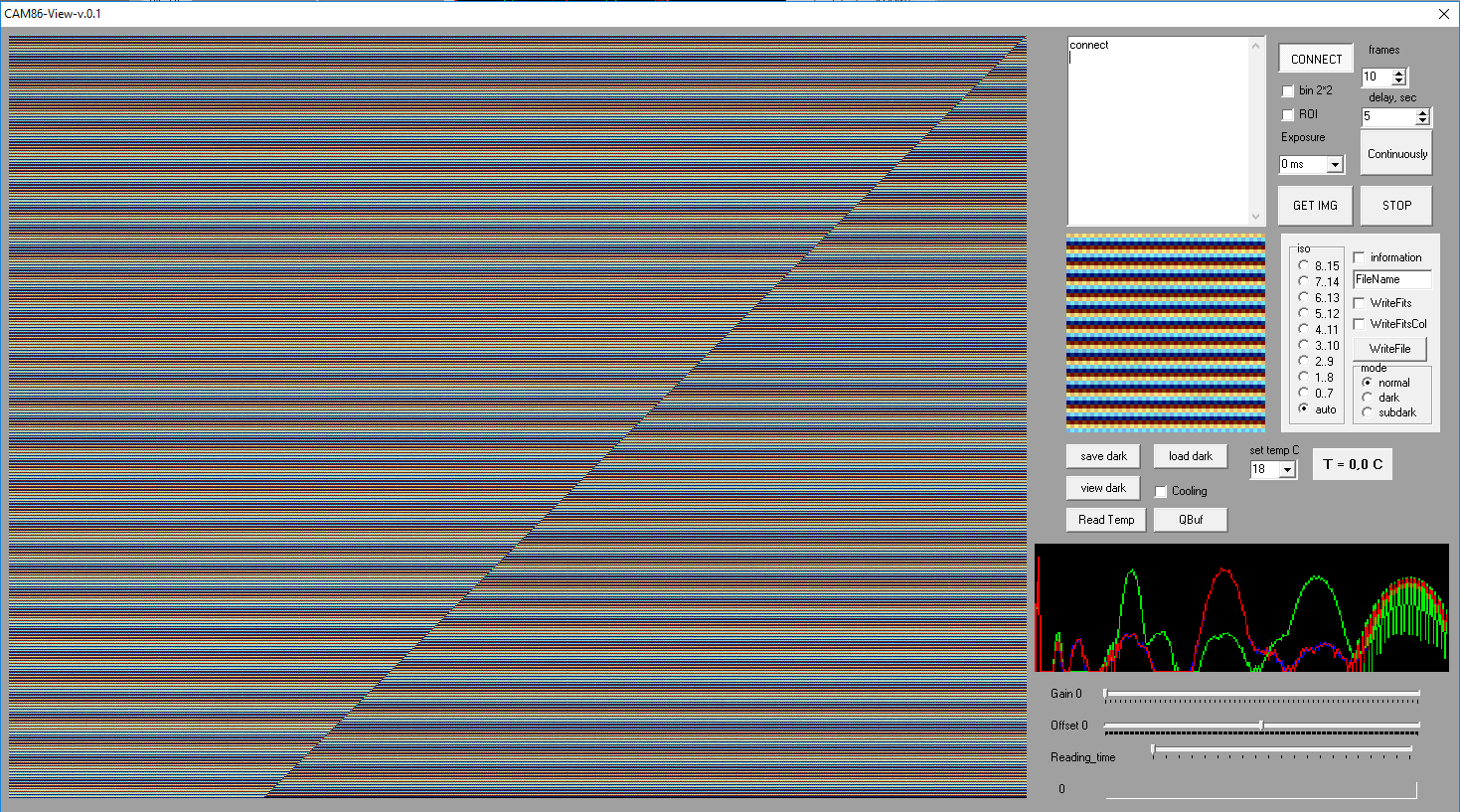Start Continuously capture mode
The width and height of the screenshot is (1460, 812).
pyautogui.click(x=1396, y=153)
